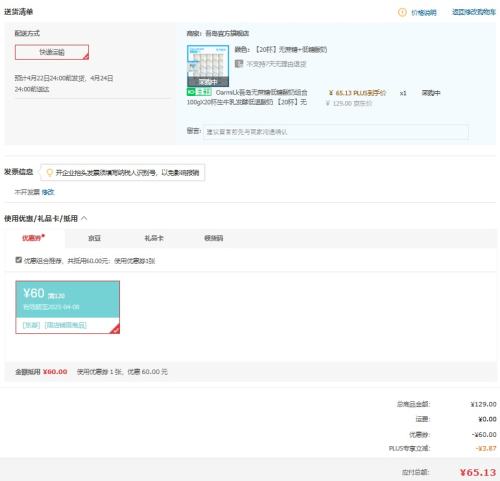Click 返回修改购物车 link

click(474, 12)
